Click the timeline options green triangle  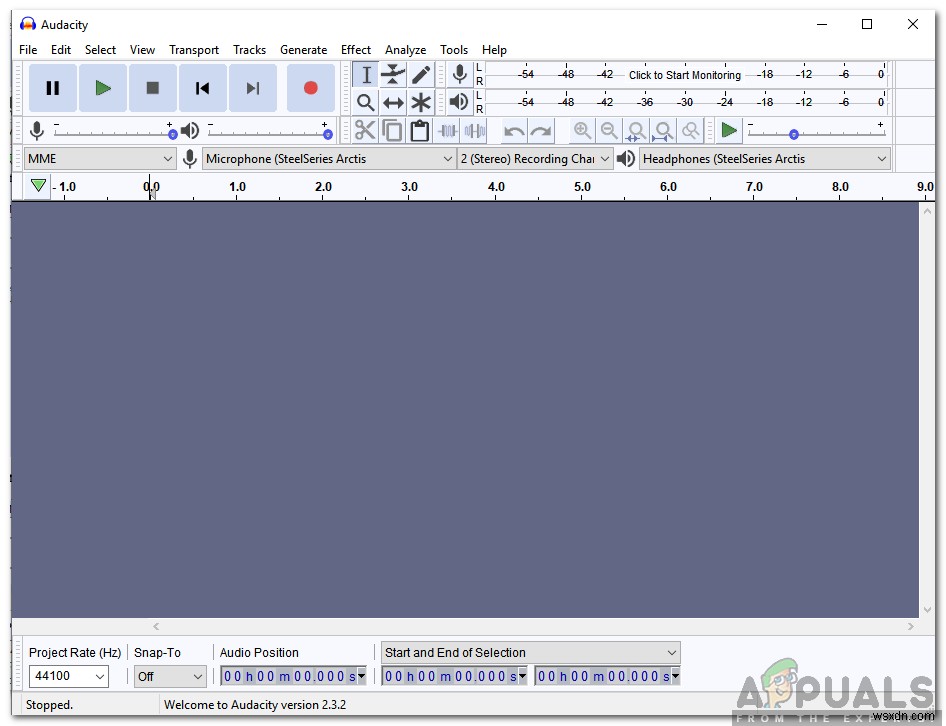tap(37, 185)
